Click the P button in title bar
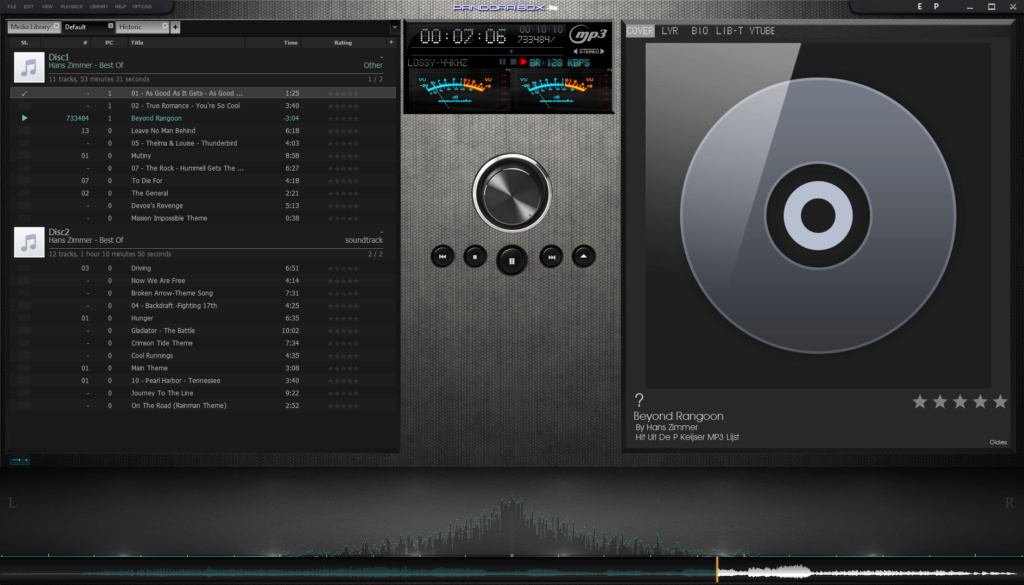The width and height of the screenshot is (1024, 585). point(936,7)
